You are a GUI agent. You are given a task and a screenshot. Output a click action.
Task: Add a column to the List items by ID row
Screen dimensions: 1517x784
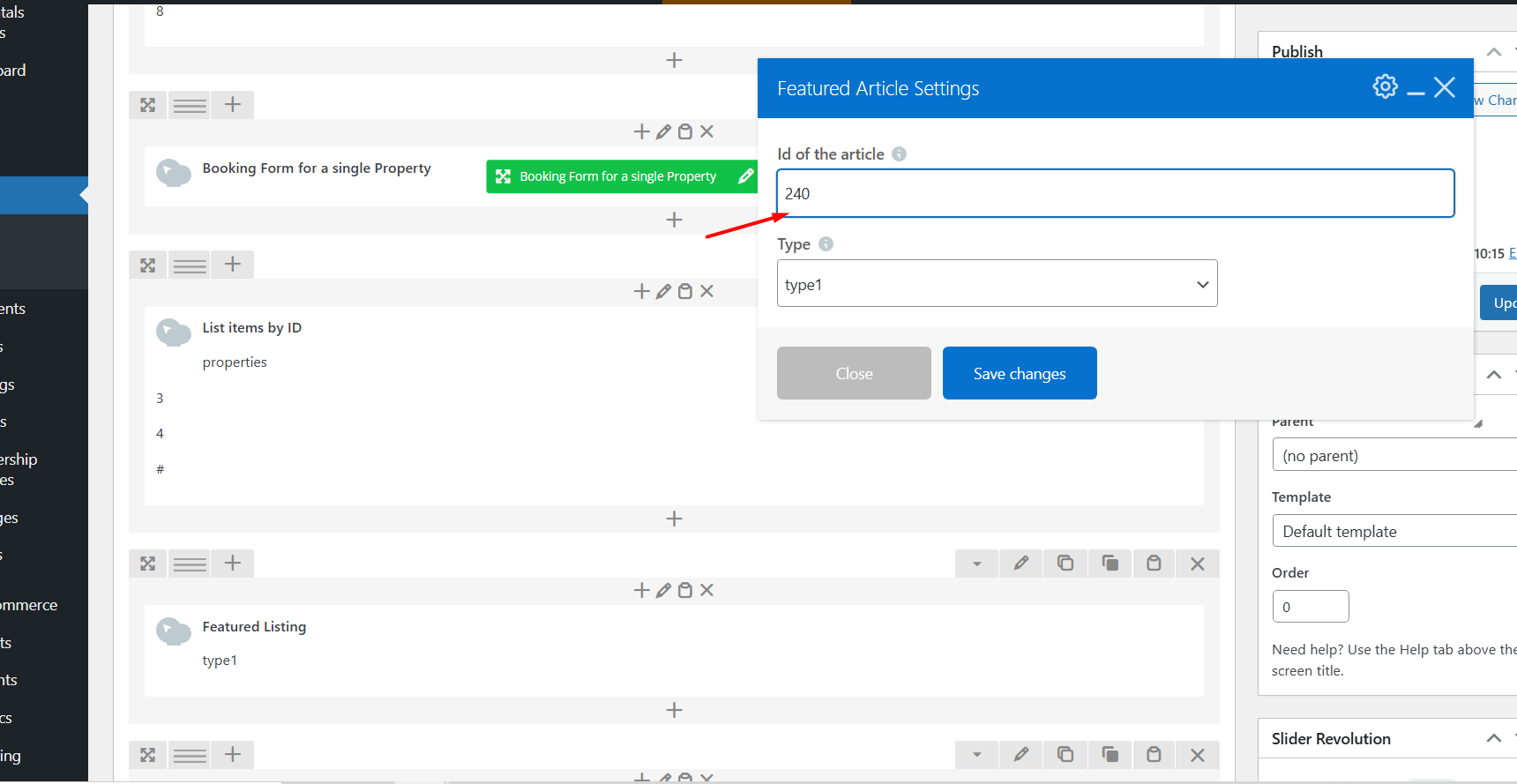tap(233, 265)
